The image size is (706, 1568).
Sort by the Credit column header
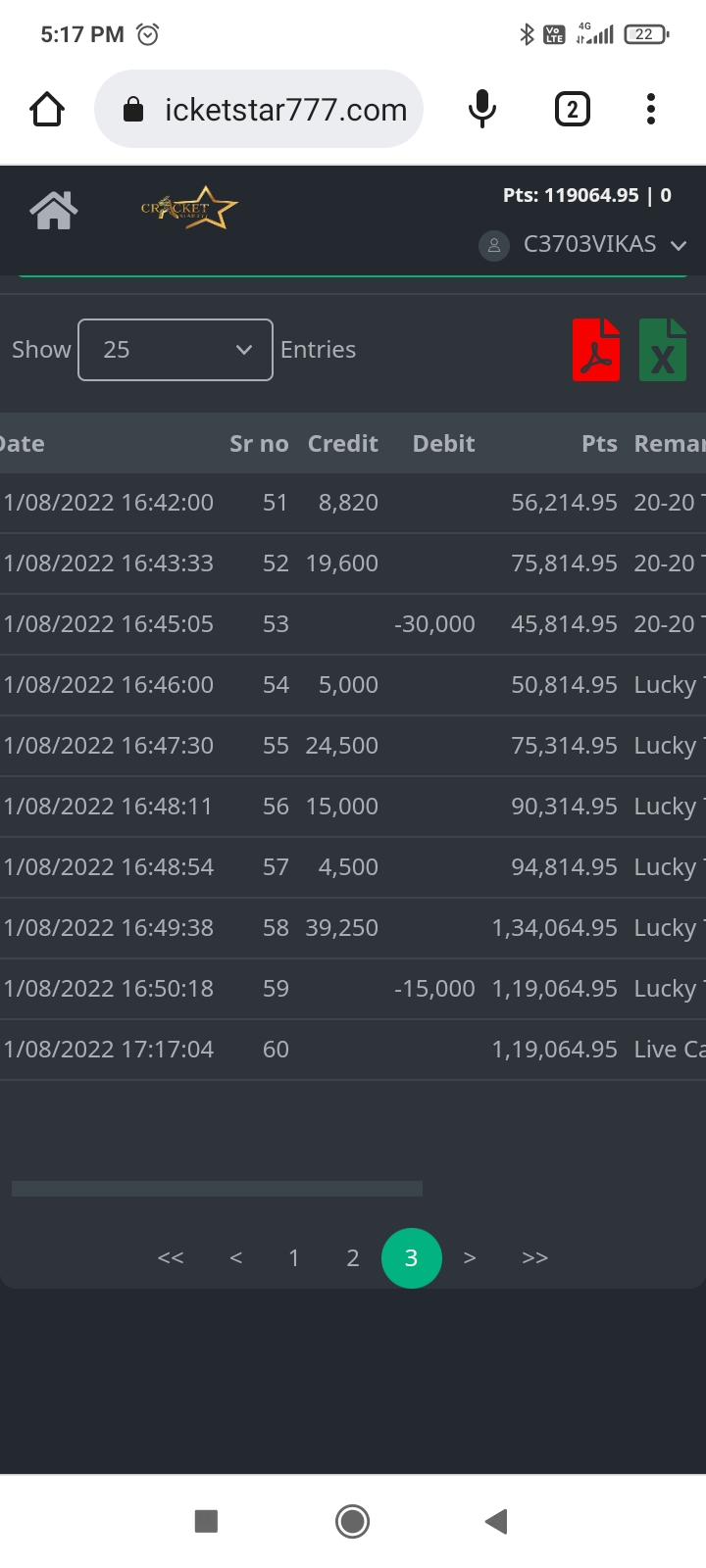(x=342, y=444)
